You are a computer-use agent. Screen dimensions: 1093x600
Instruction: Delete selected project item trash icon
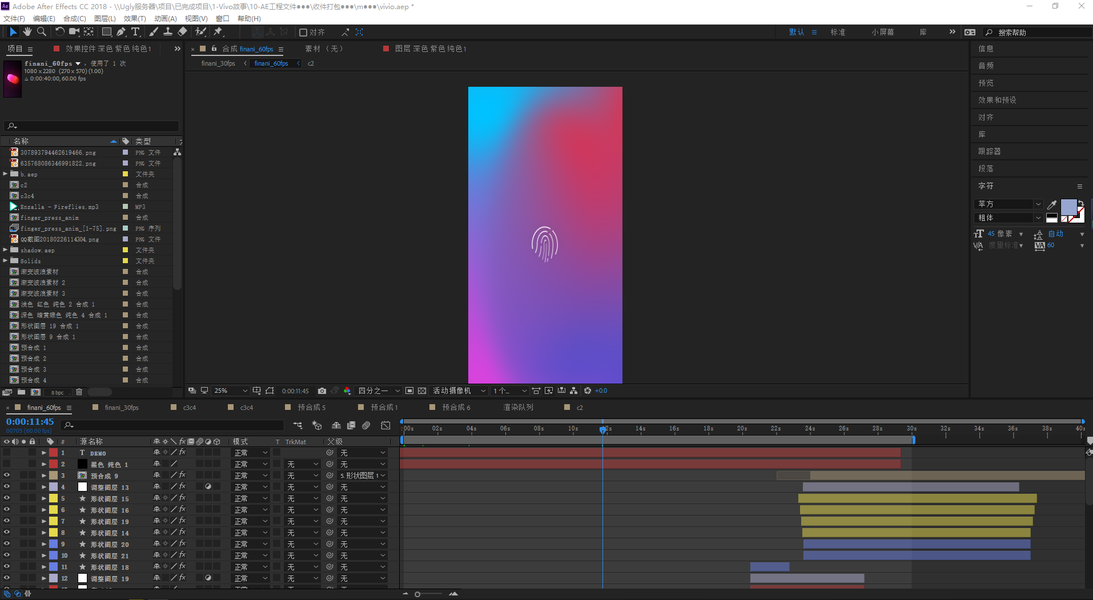pyautogui.click(x=79, y=392)
